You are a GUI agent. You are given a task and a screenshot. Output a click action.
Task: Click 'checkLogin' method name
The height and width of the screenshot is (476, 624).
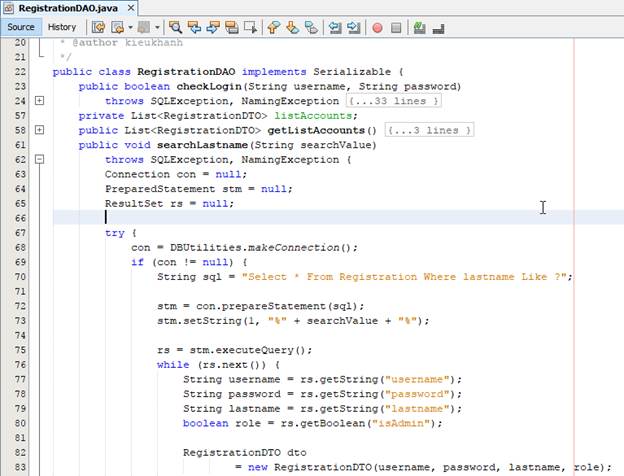(x=209, y=86)
